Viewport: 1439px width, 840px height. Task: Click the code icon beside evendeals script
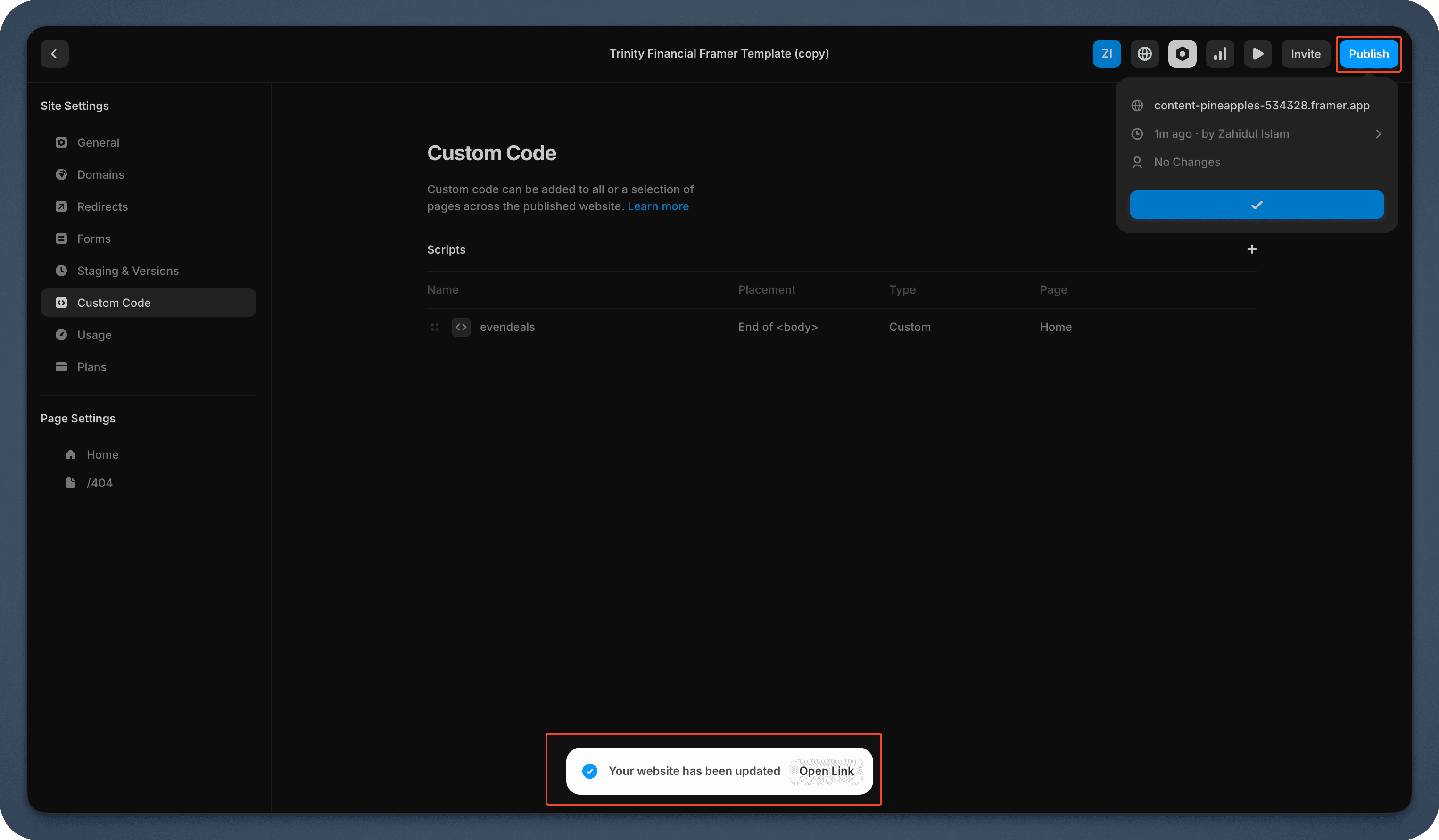pyautogui.click(x=460, y=327)
